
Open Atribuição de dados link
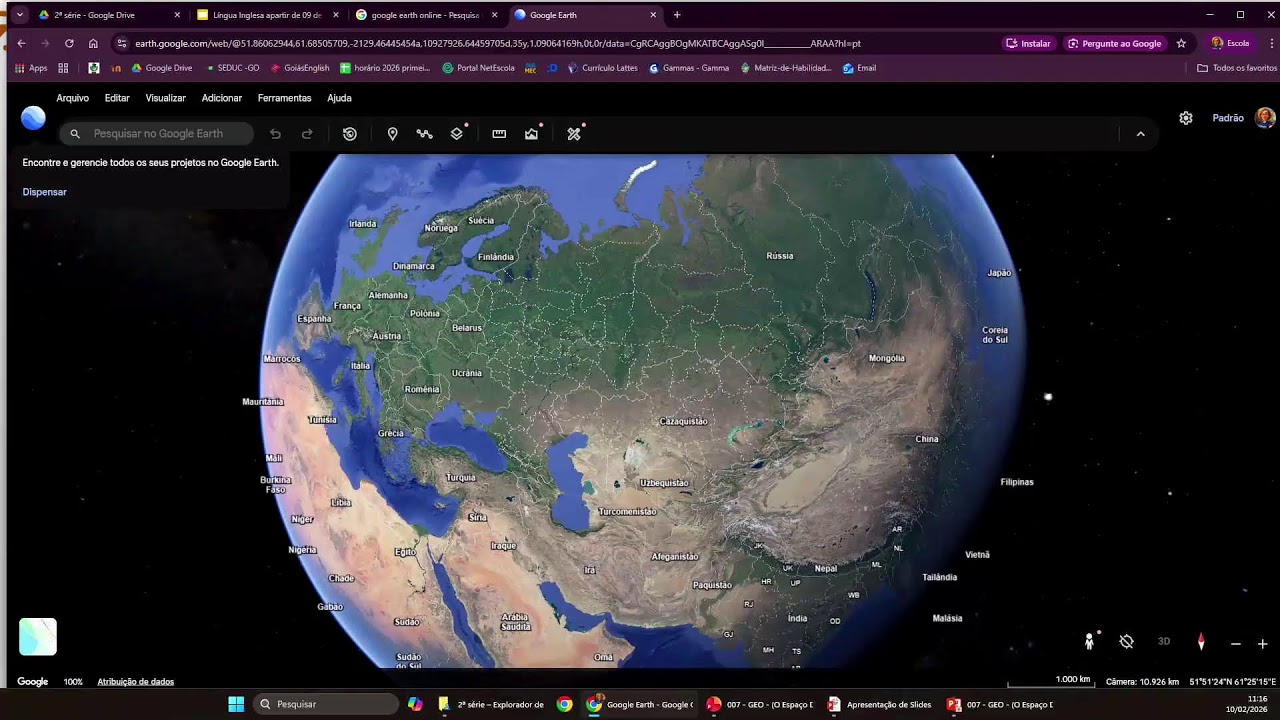136,682
